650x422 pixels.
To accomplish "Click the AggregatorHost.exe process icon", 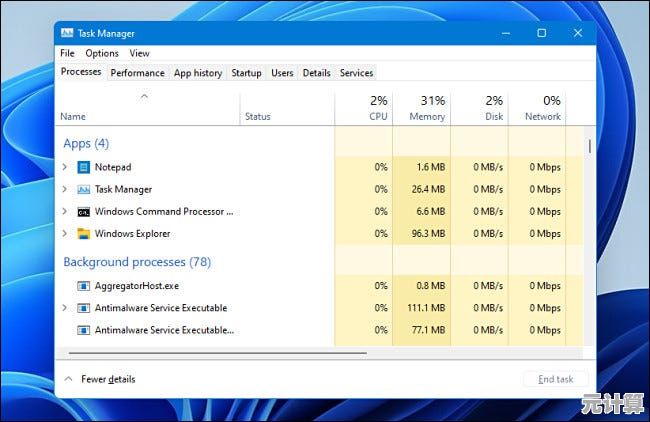I will (84, 285).
